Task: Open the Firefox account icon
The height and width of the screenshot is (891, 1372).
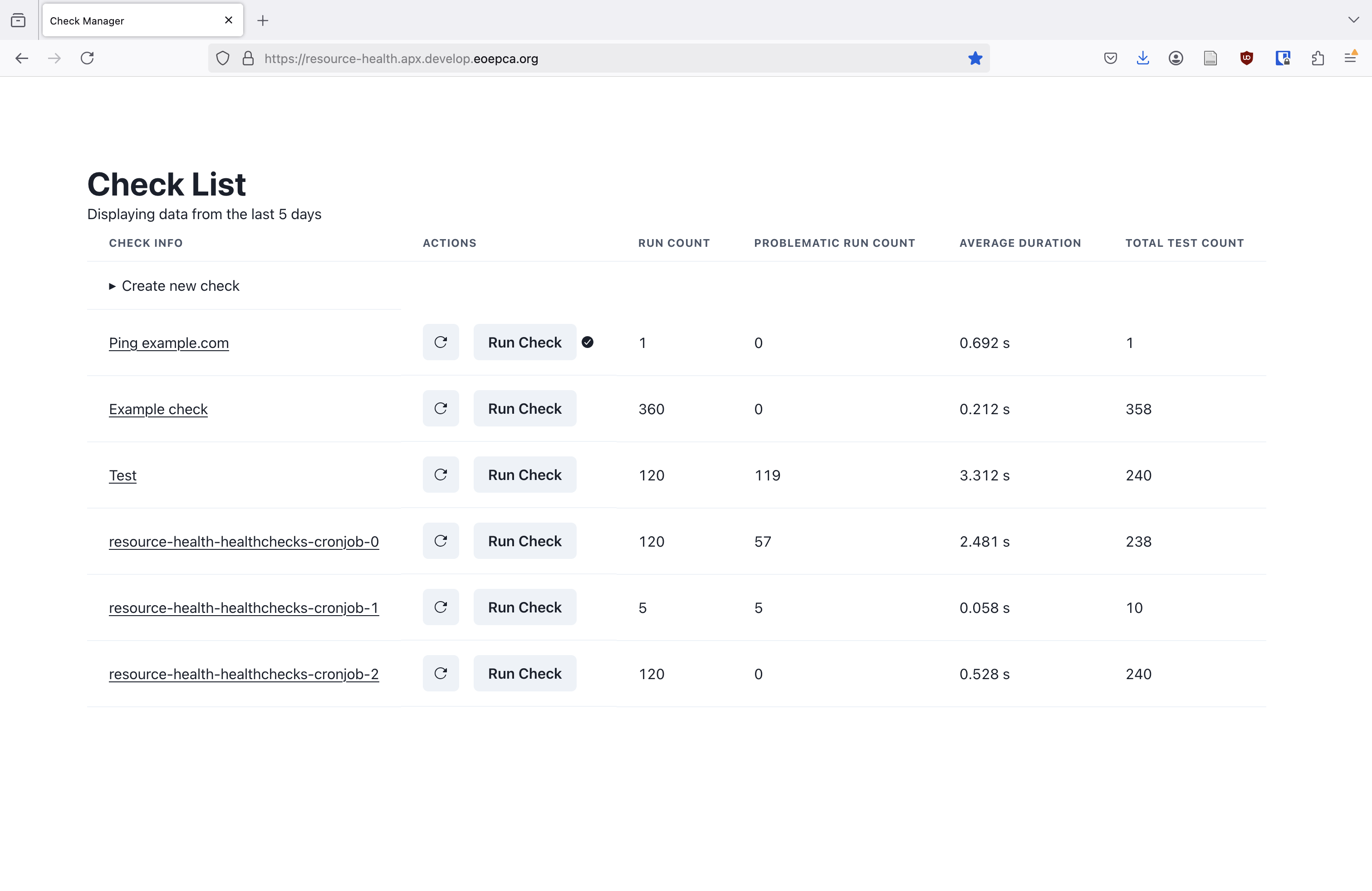Action: (1176, 58)
